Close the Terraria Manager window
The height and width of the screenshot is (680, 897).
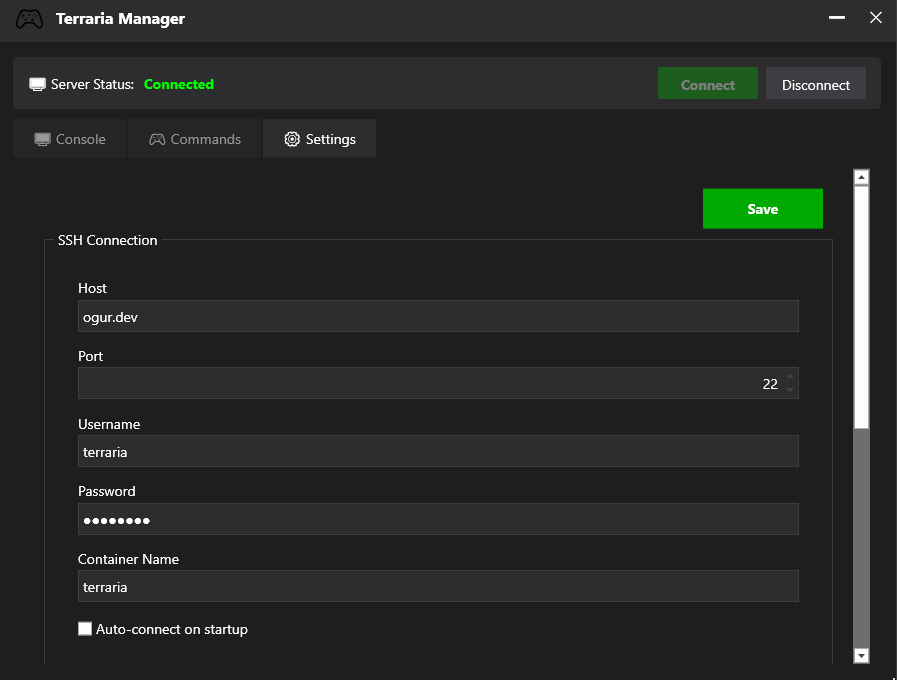[876, 18]
